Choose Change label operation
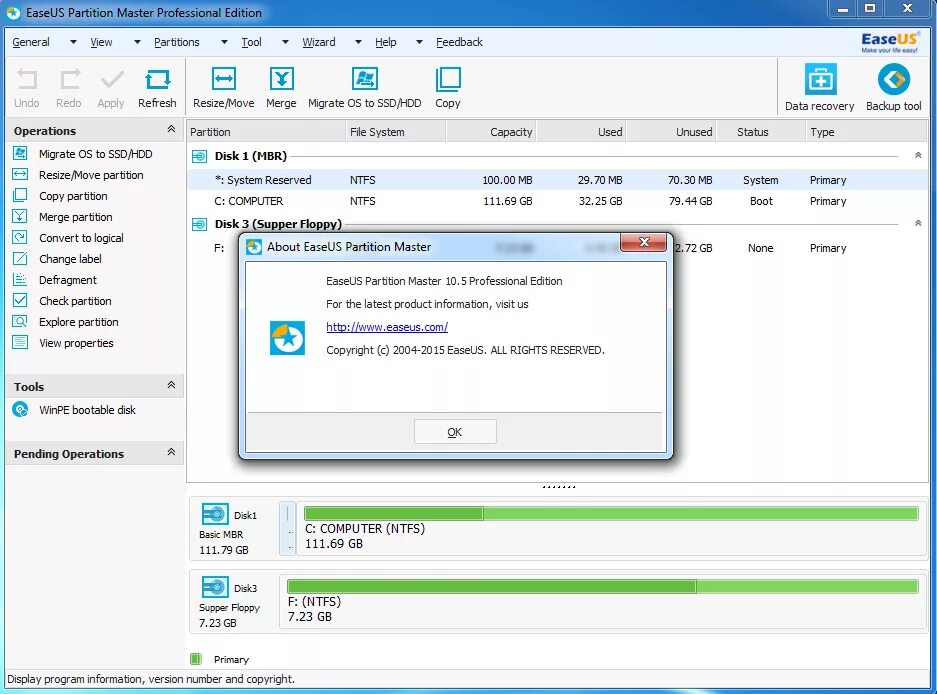Viewport: 937px width, 694px height. coord(70,259)
